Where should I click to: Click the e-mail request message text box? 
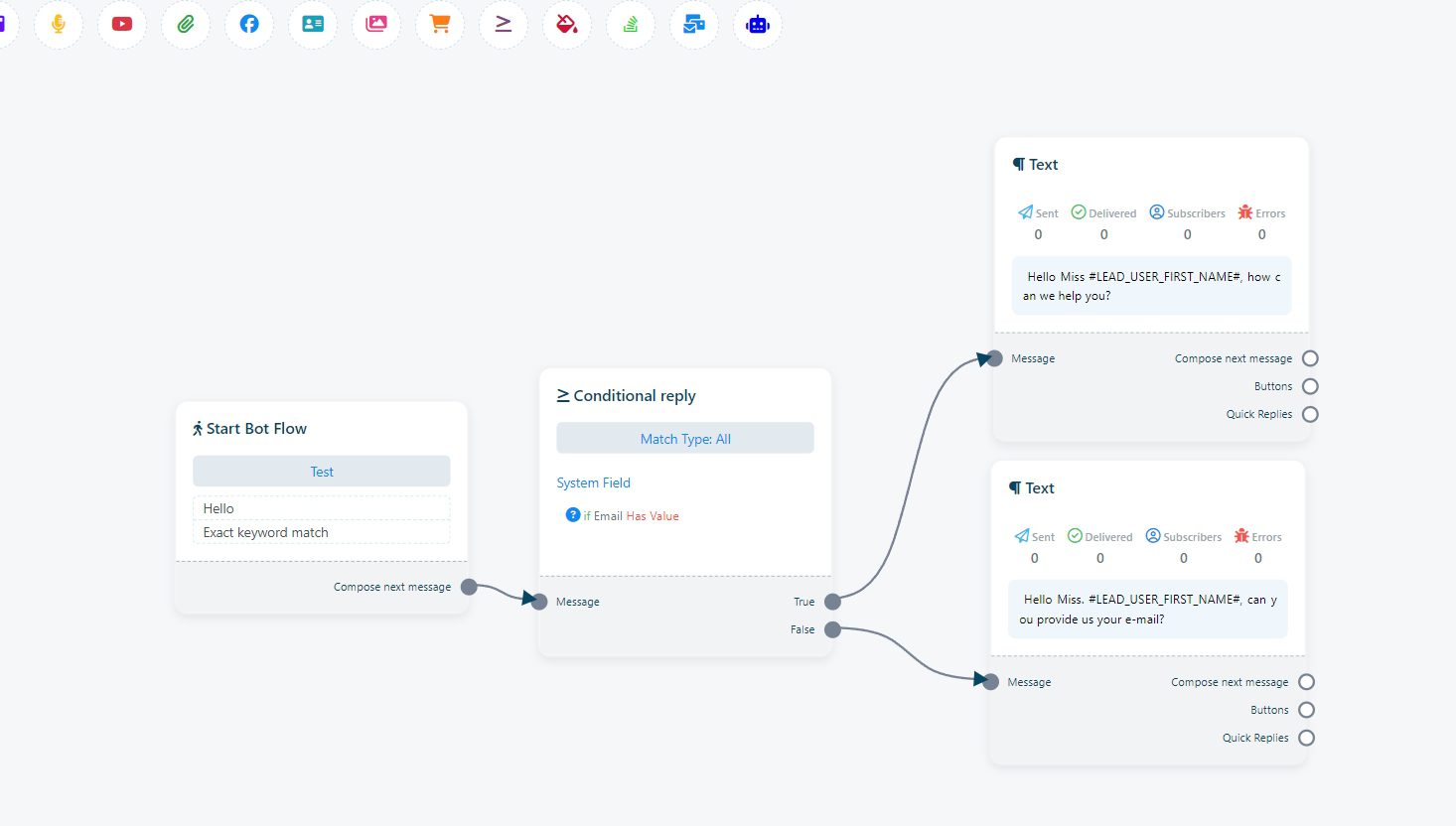point(1148,610)
